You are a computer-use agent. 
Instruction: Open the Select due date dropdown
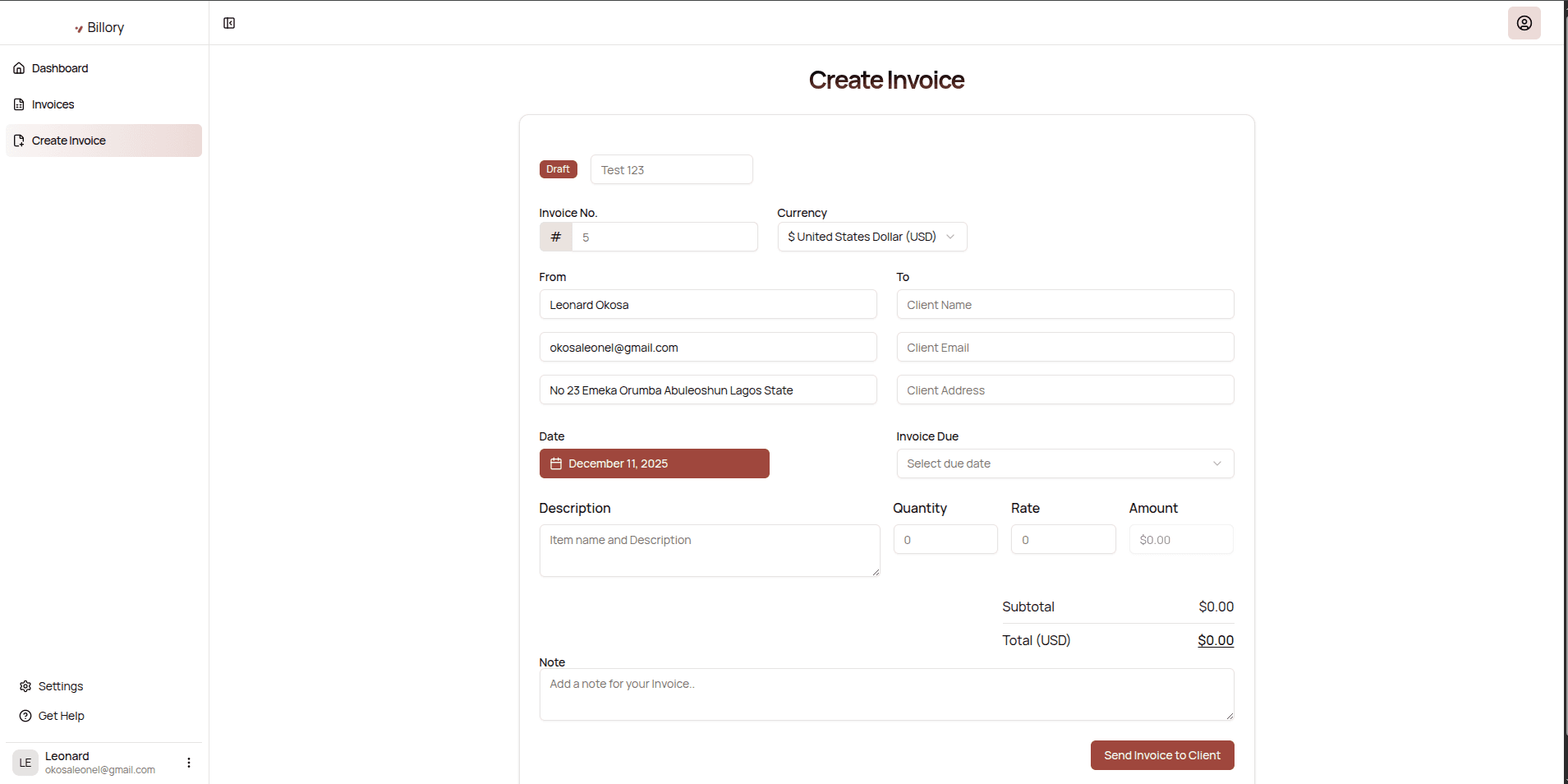coord(1064,463)
